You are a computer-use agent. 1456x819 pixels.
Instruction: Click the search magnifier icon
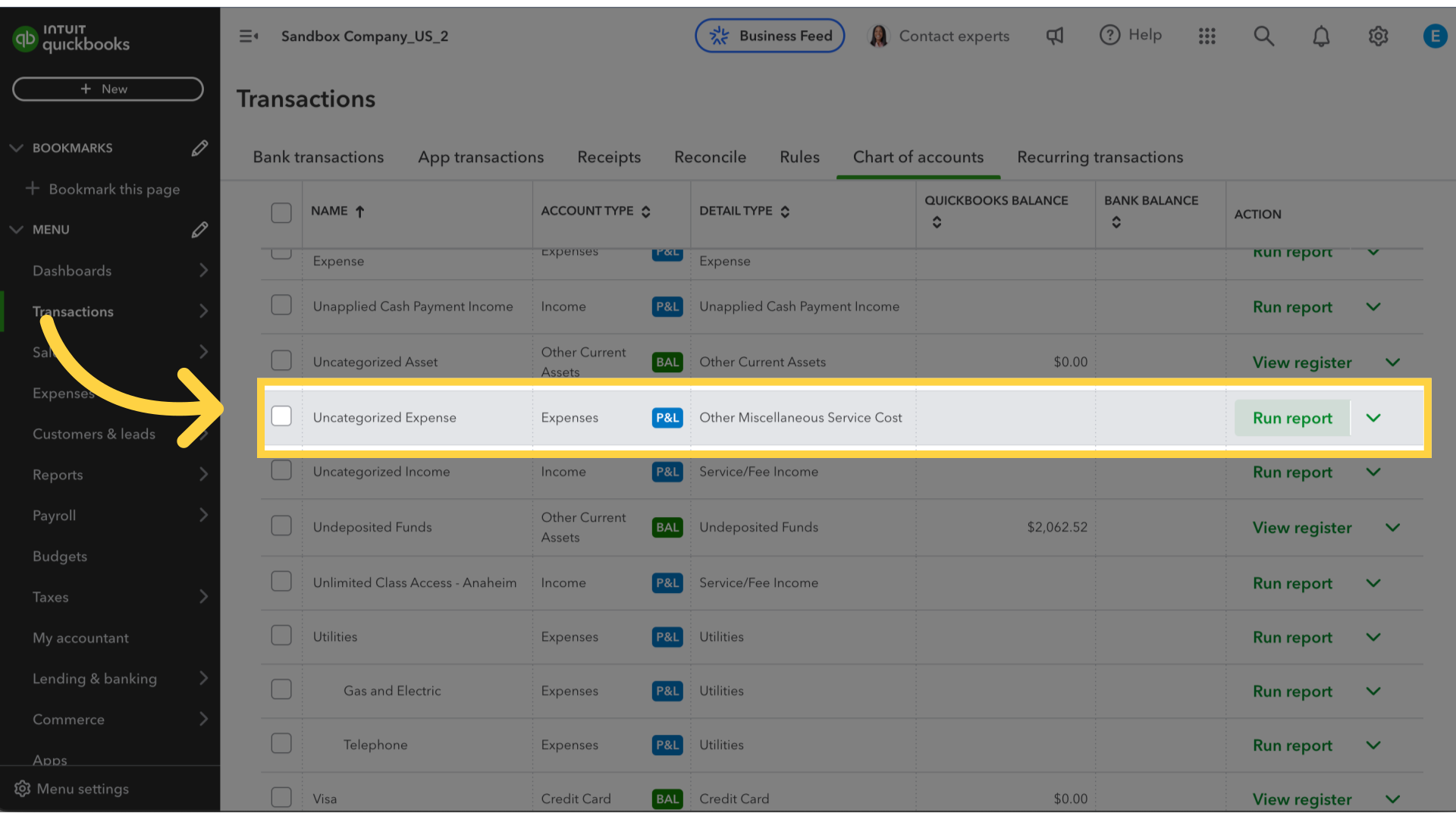1264,36
